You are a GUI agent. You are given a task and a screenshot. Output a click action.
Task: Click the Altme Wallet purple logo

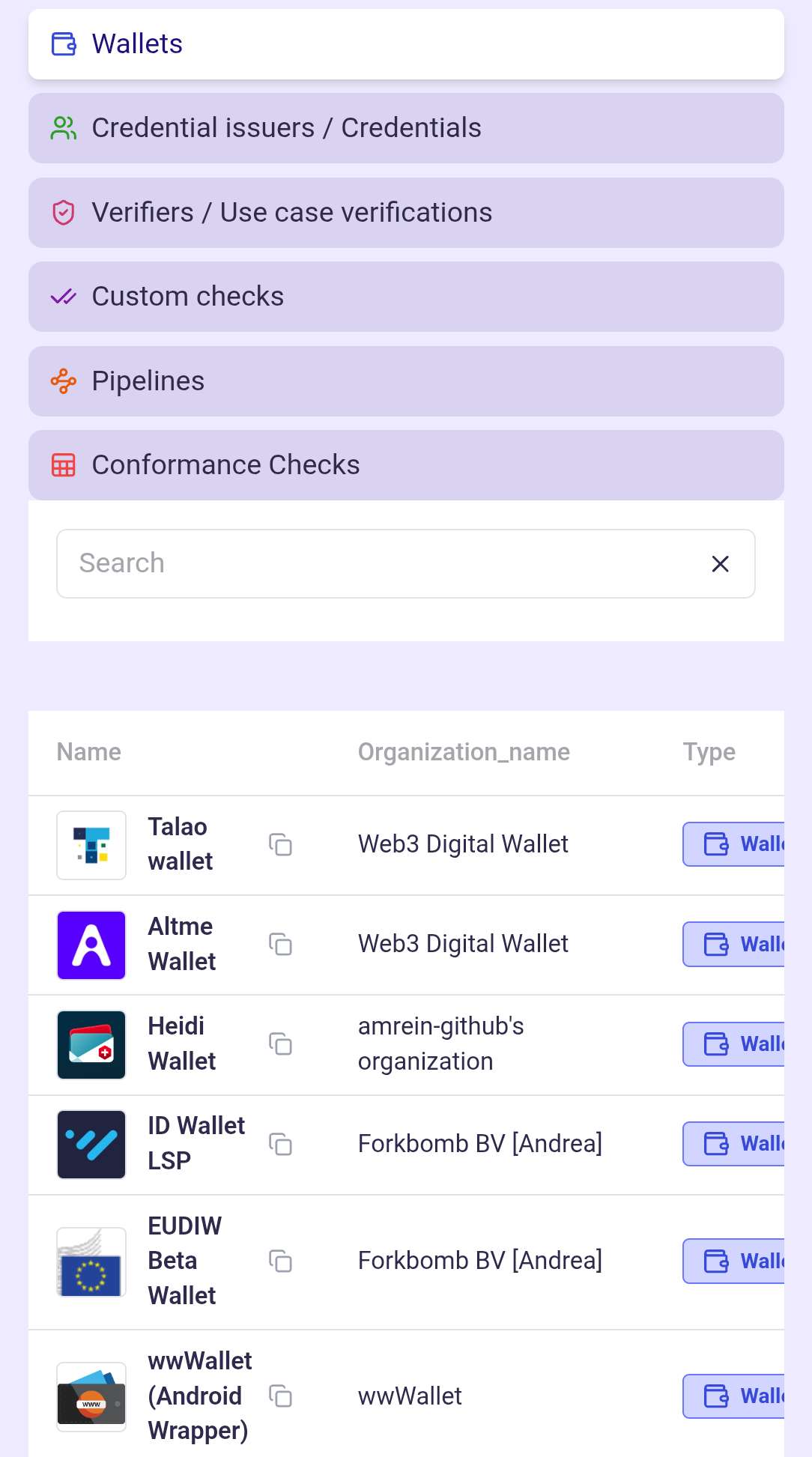click(x=91, y=945)
